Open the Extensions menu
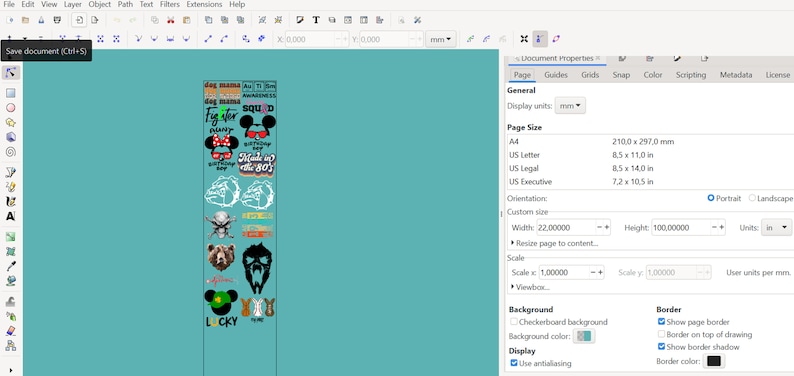The width and height of the screenshot is (794, 376). (204, 5)
